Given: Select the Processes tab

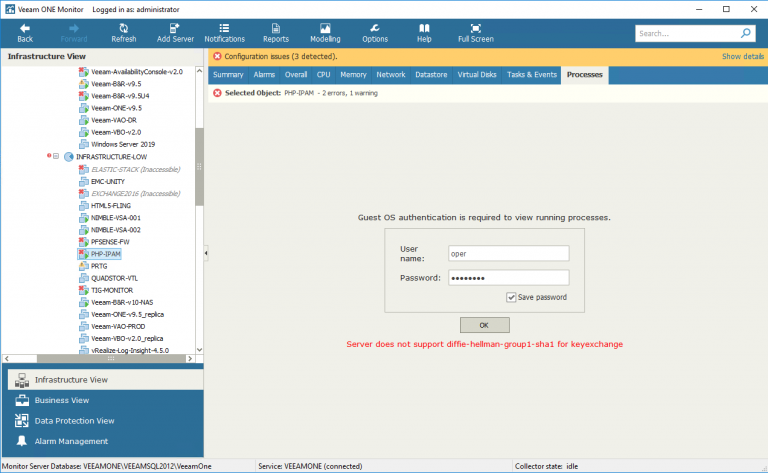Looking at the screenshot, I should point(585,75).
